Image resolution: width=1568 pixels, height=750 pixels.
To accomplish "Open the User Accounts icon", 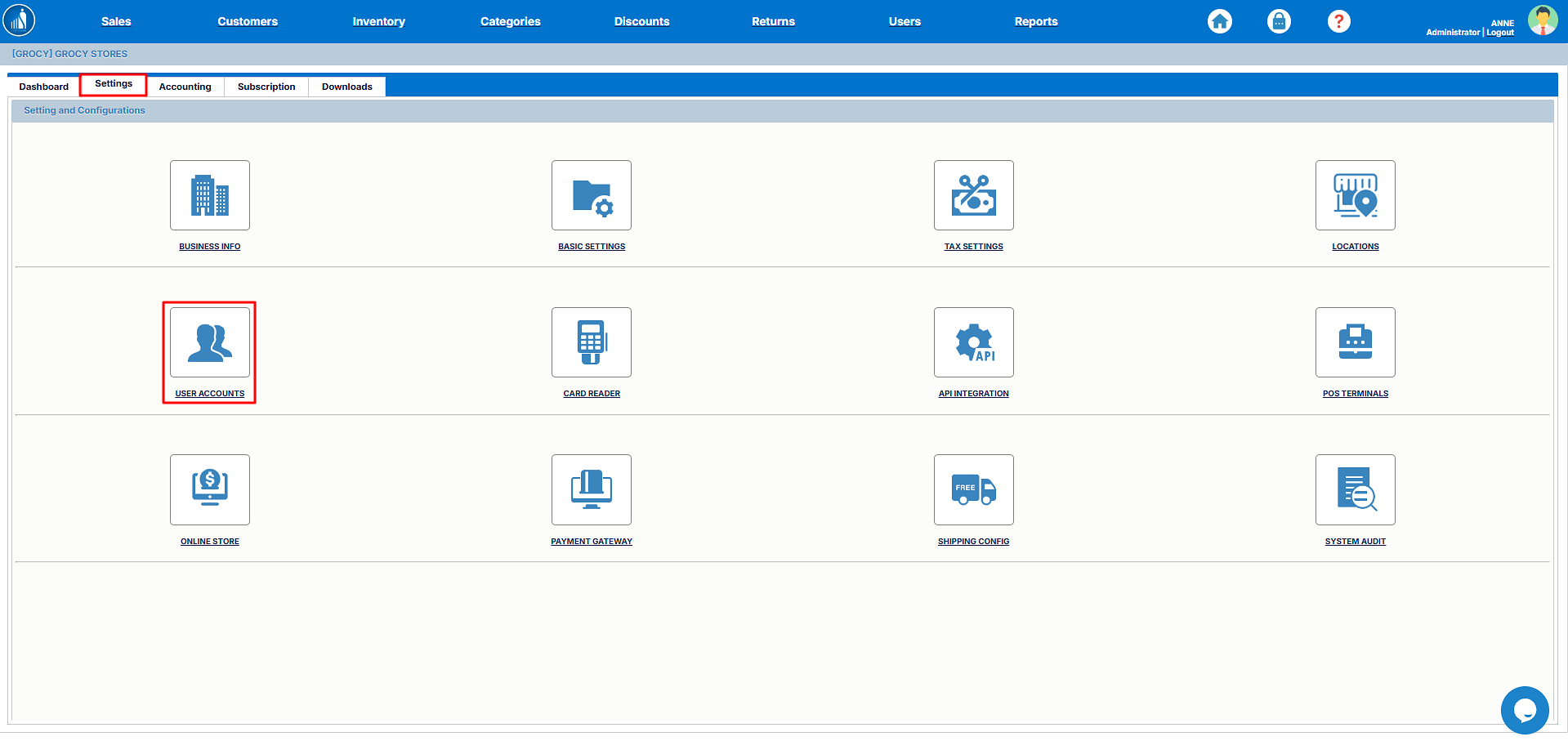I will click(x=209, y=342).
